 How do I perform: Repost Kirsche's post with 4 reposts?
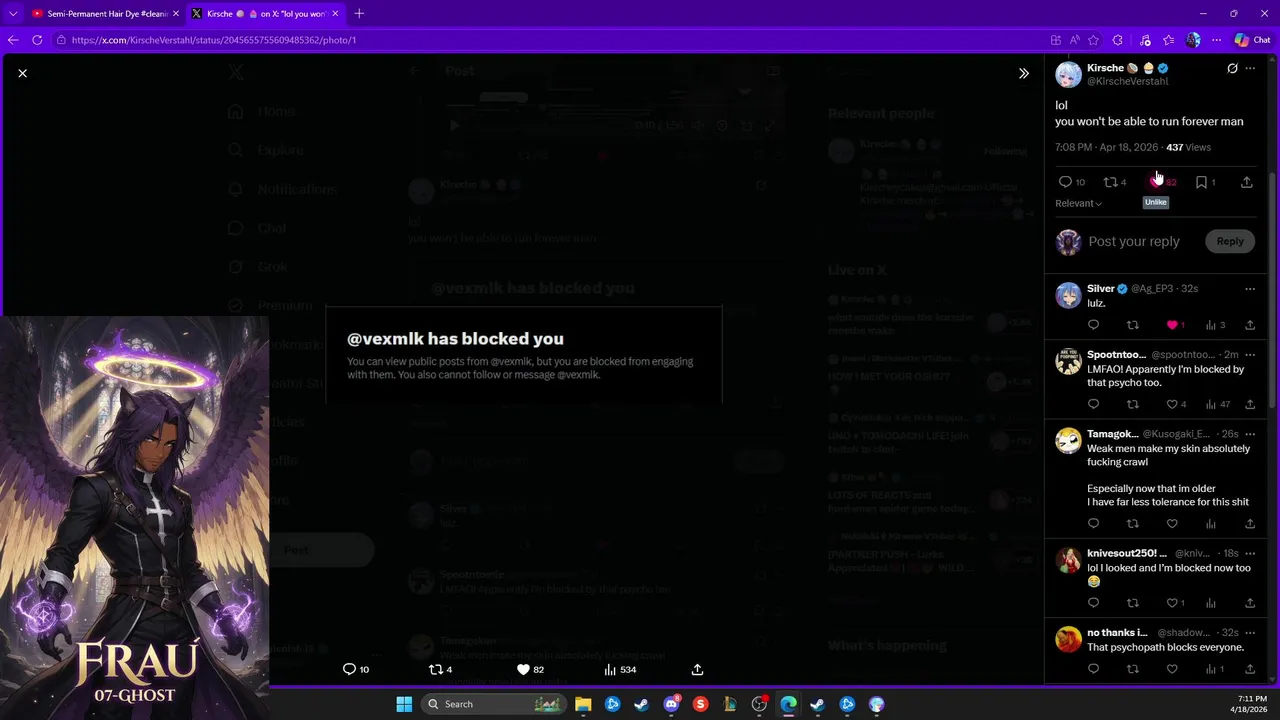[1114, 182]
